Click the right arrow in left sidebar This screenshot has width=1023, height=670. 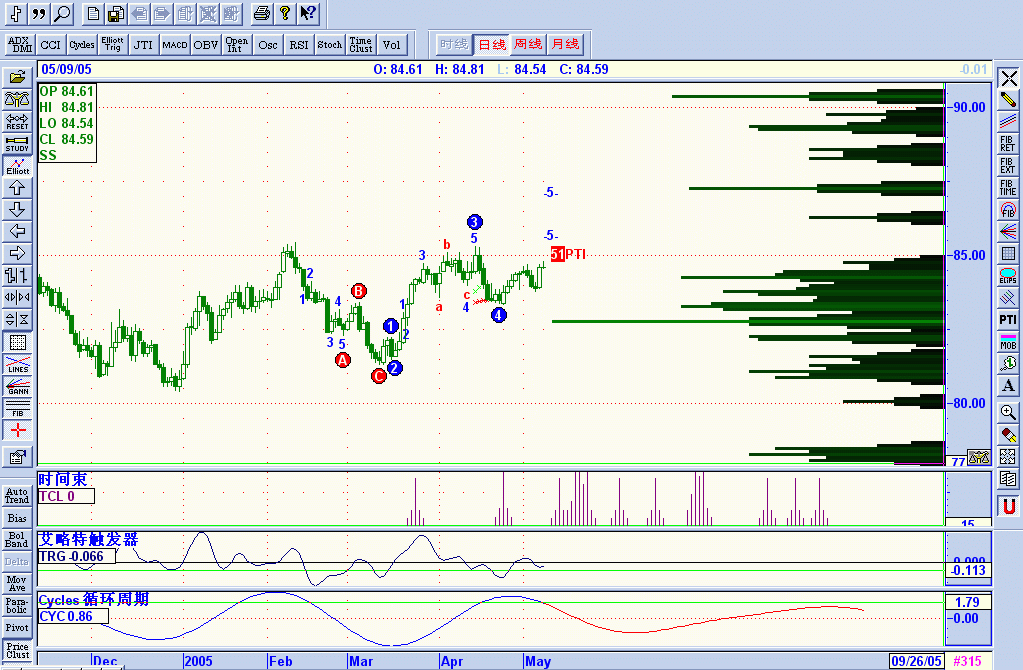[x=17, y=253]
